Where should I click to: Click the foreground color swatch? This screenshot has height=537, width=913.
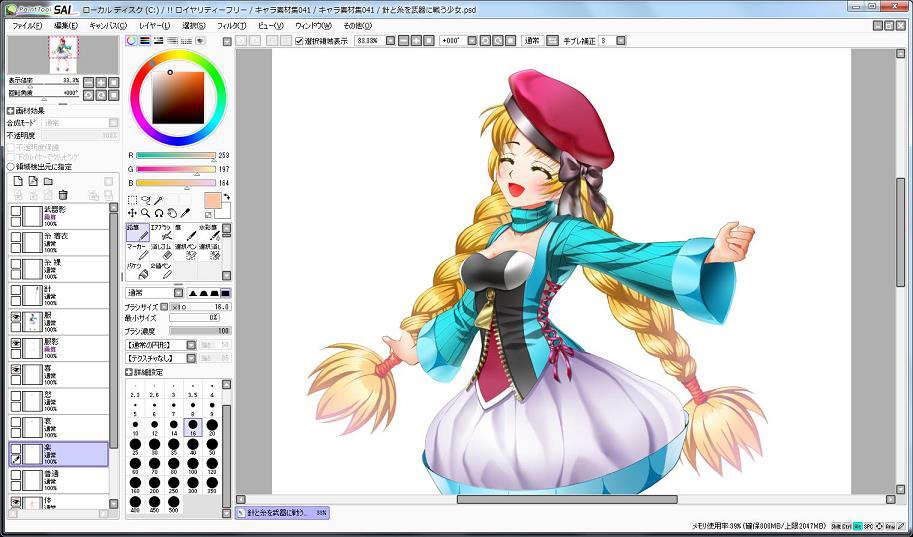pyautogui.click(x=212, y=201)
